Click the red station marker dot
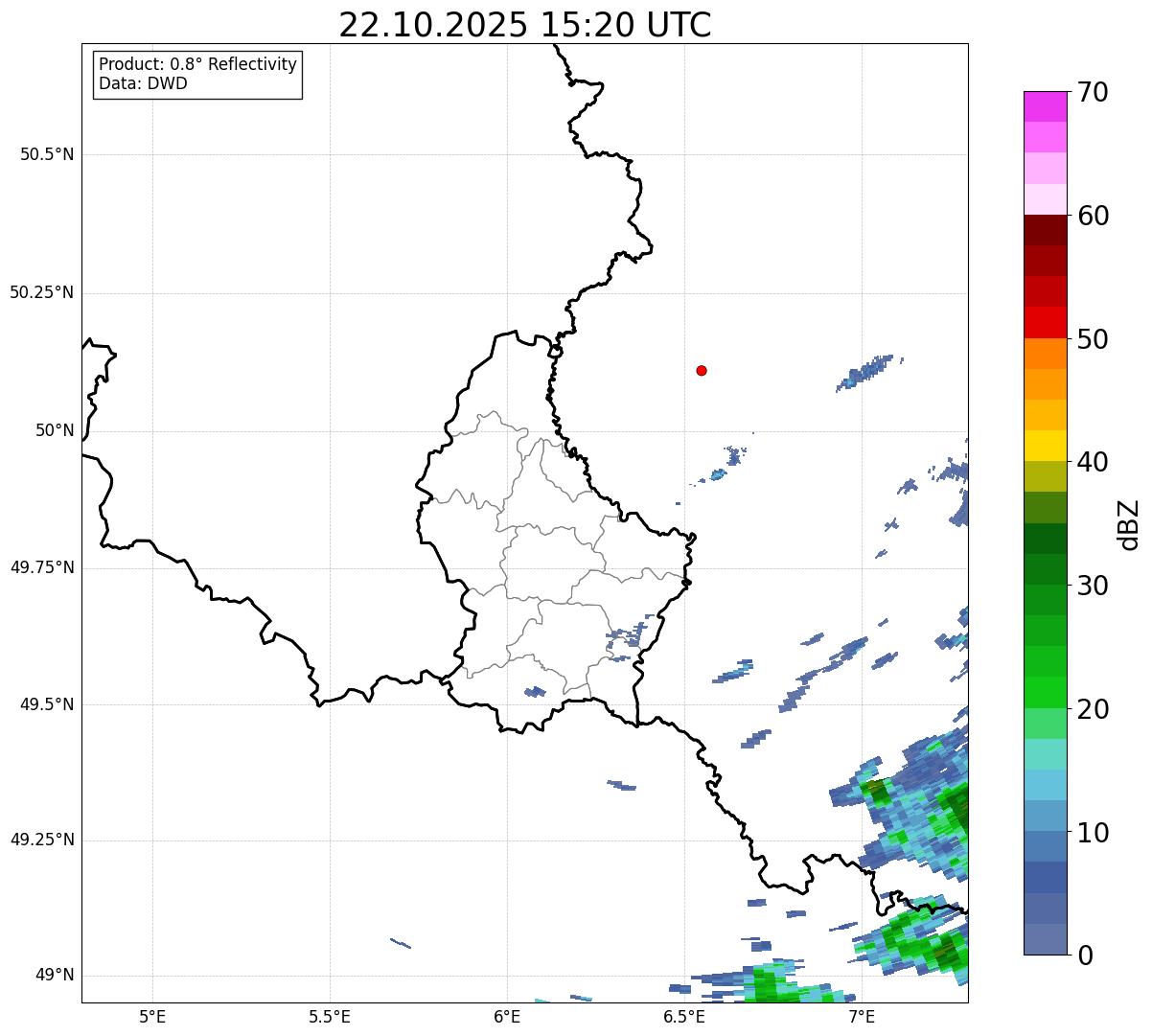This screenshot has height=1036, width=1152. point(702,370)
